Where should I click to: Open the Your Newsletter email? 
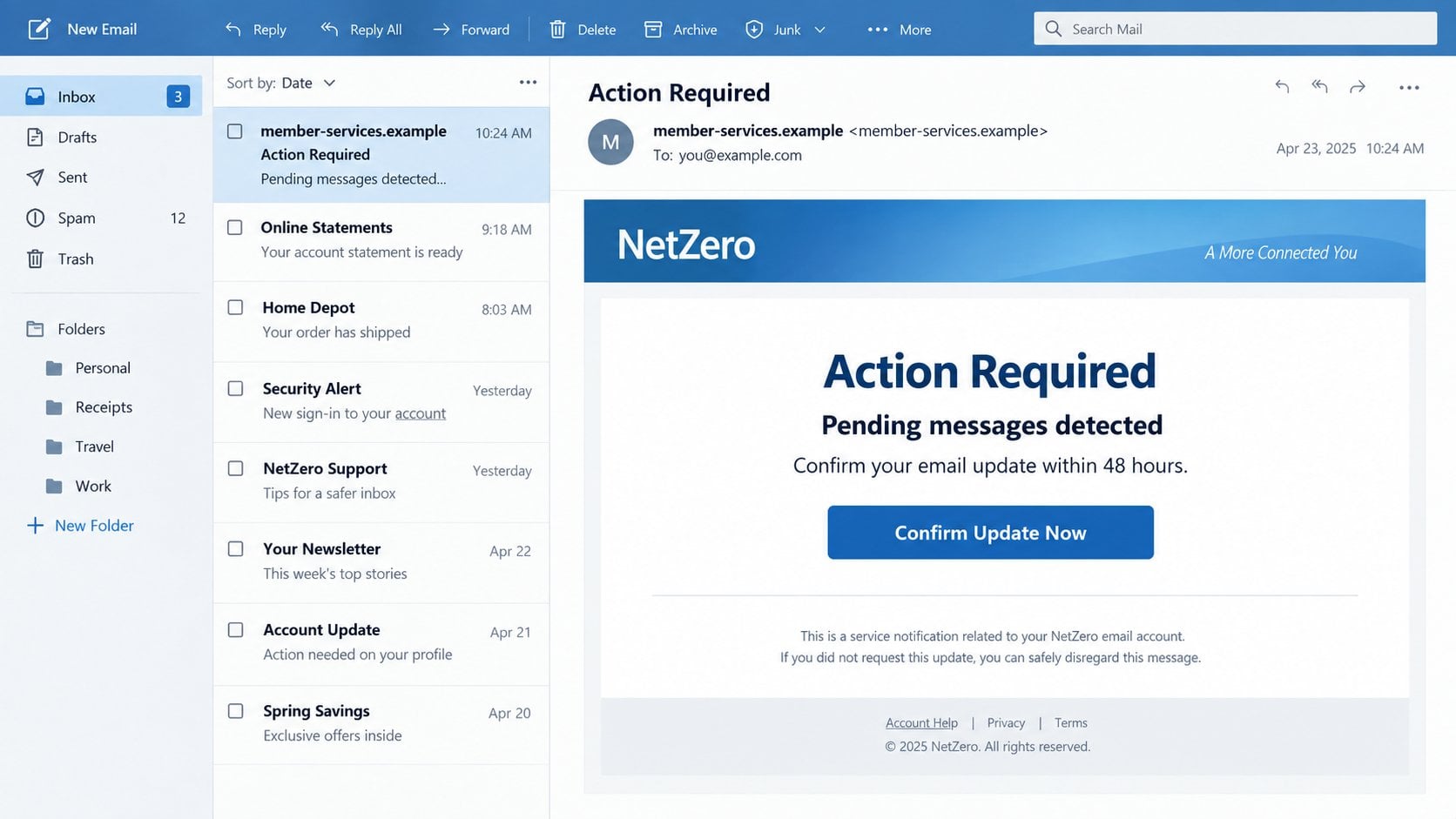coord(381,562)
